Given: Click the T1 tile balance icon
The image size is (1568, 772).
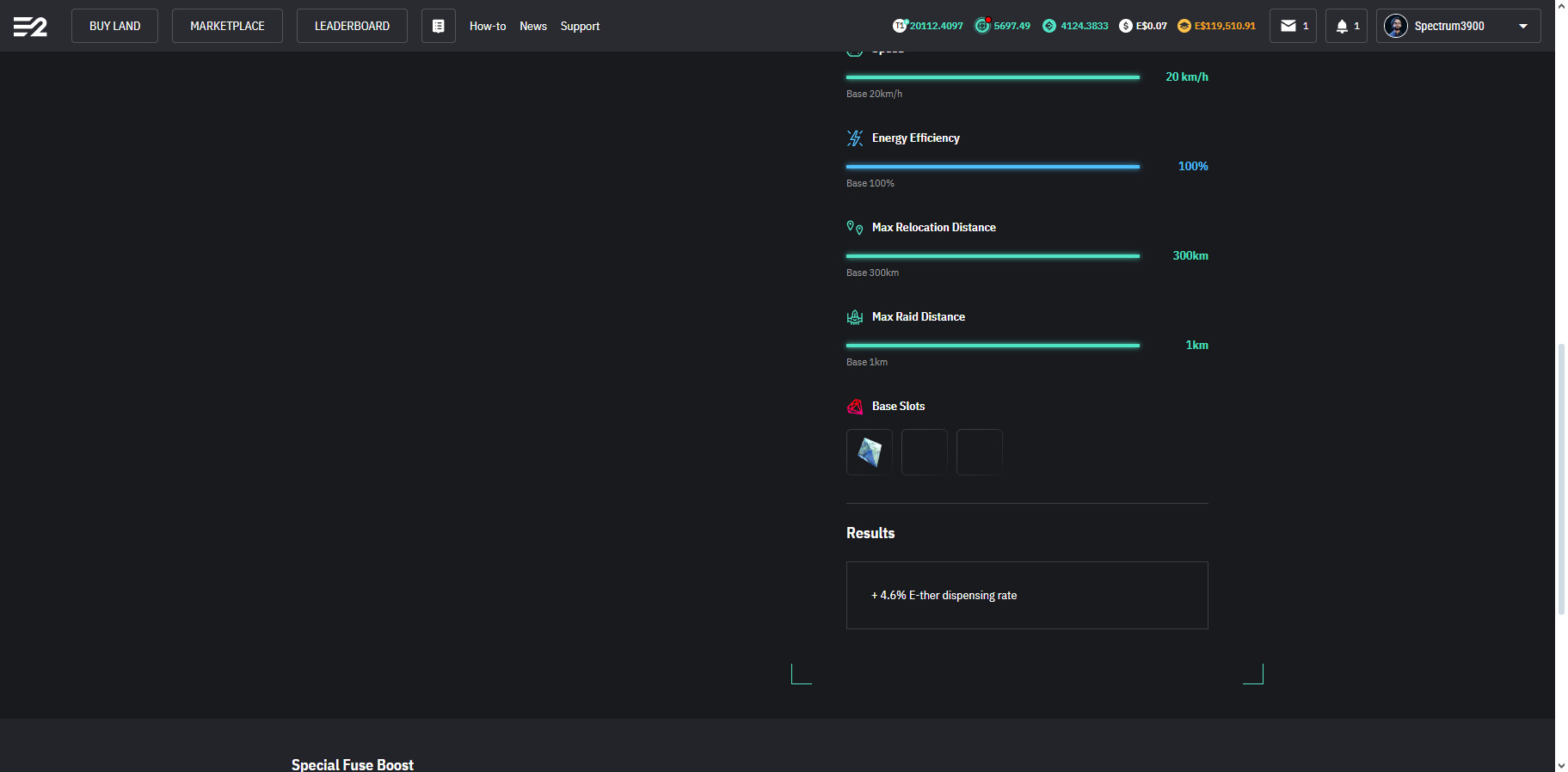Looking at the screenshot, I should (x=900, y=26).
